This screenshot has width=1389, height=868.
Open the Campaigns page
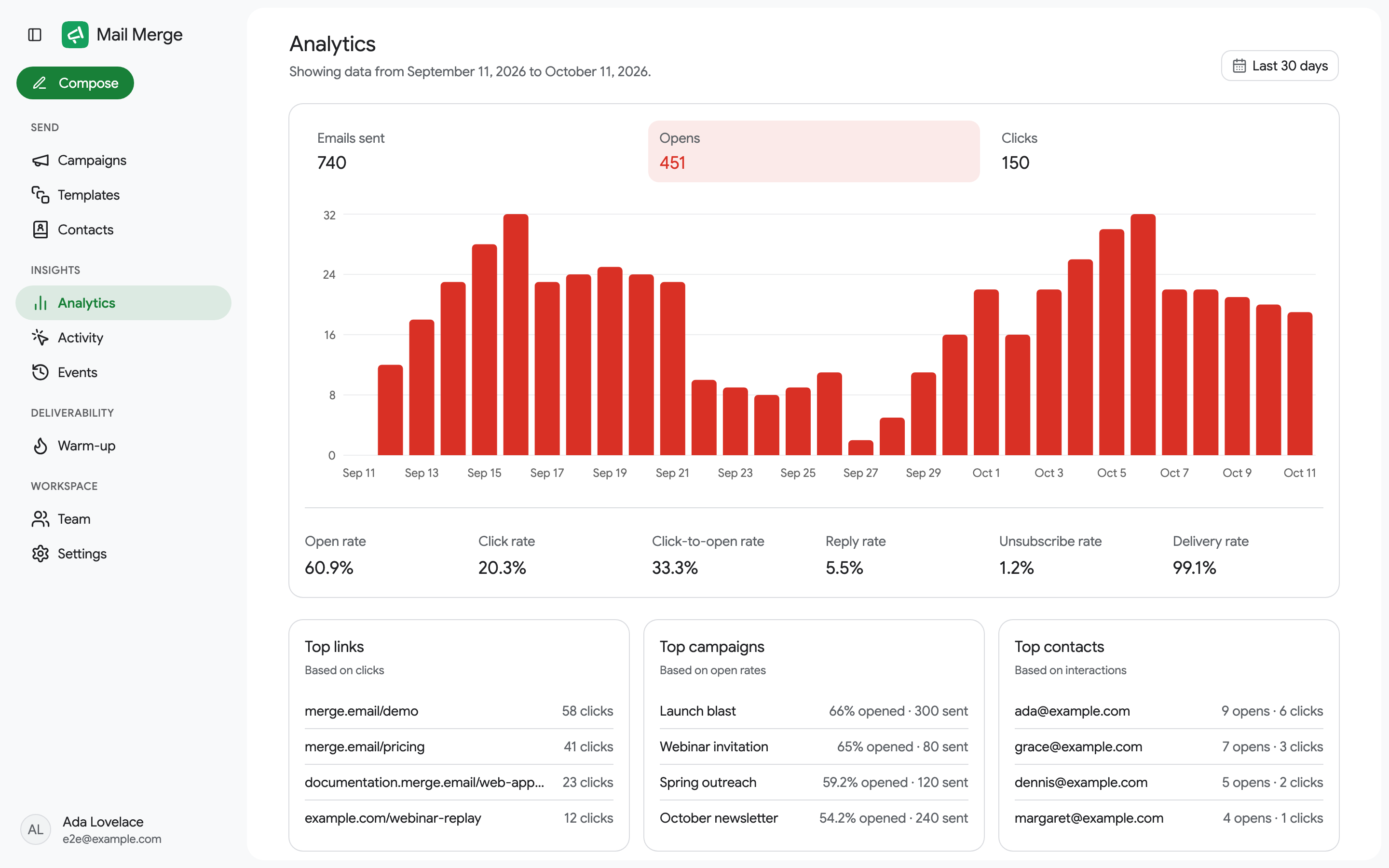pyautogui.click(x=123, y=160)
